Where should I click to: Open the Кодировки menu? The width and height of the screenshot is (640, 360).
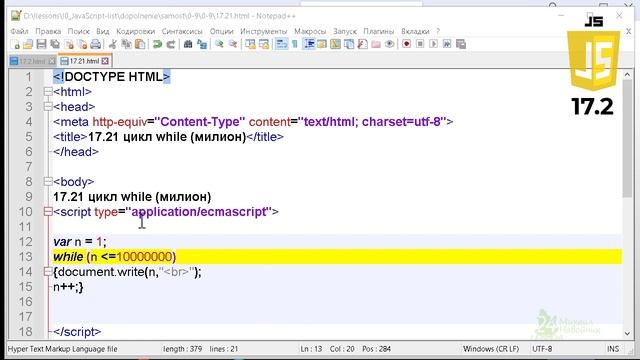(135, 31)
